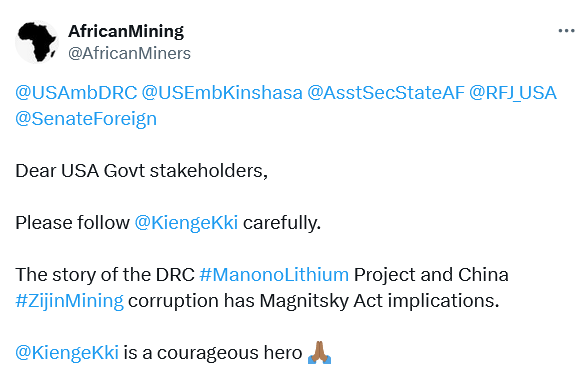Open the @USEmbKinshasa mention
Screen dimensions: 587x375
[x=222, y=93]
